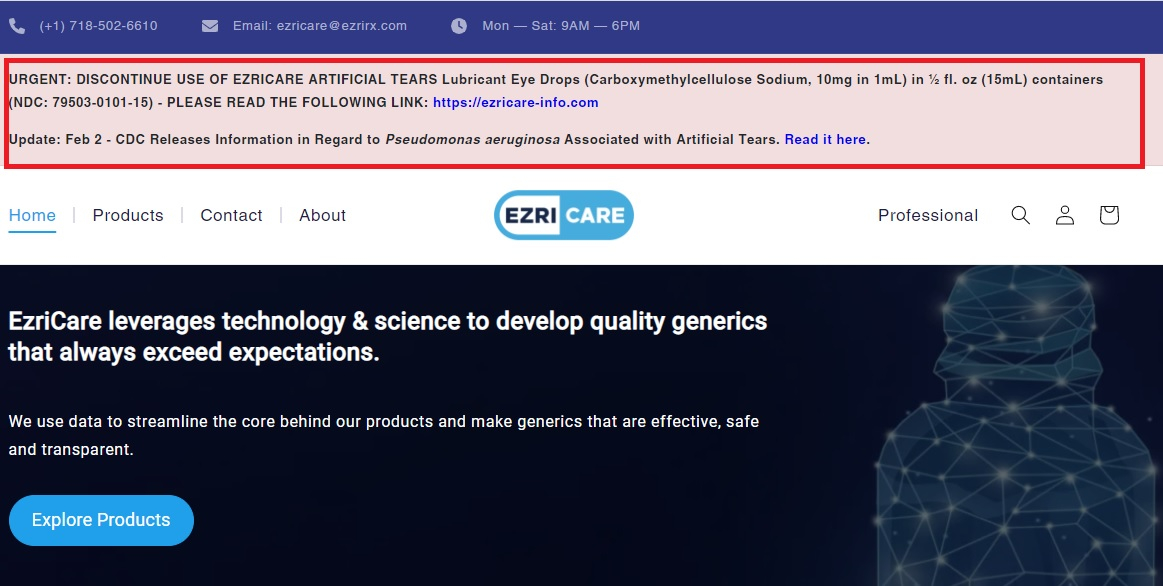Click the phone icon in the top bar
1163x586 pixels.
(x=17, y=26)
